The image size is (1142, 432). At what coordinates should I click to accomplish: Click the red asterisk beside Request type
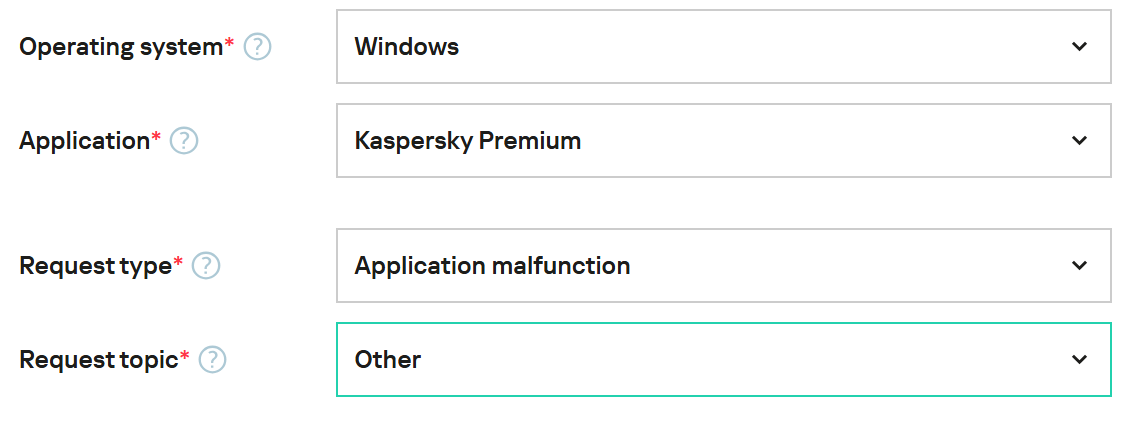pos(178,262)
